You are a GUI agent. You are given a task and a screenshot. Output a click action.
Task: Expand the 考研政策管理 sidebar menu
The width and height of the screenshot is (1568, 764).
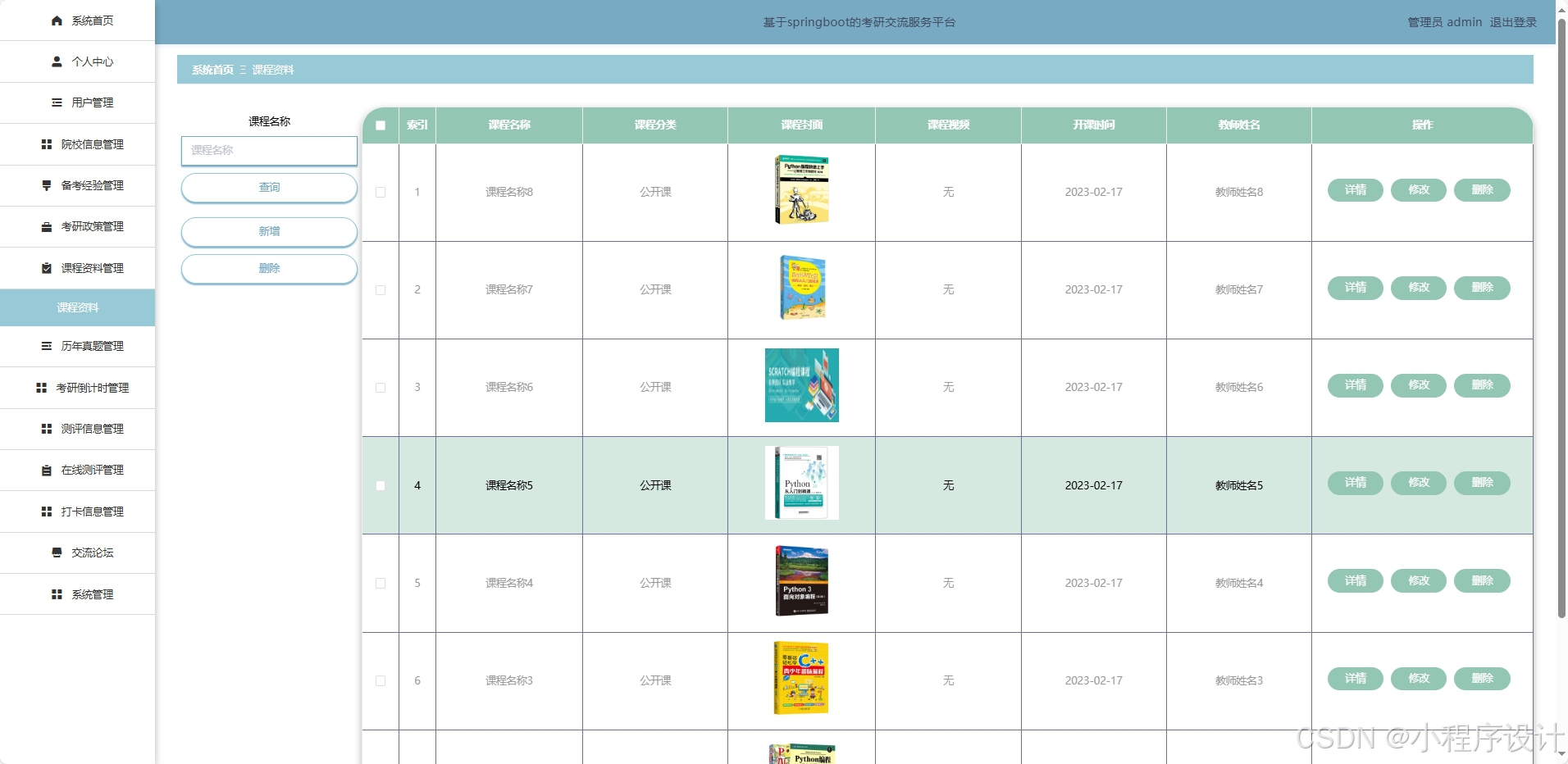(x=77, y=226)
